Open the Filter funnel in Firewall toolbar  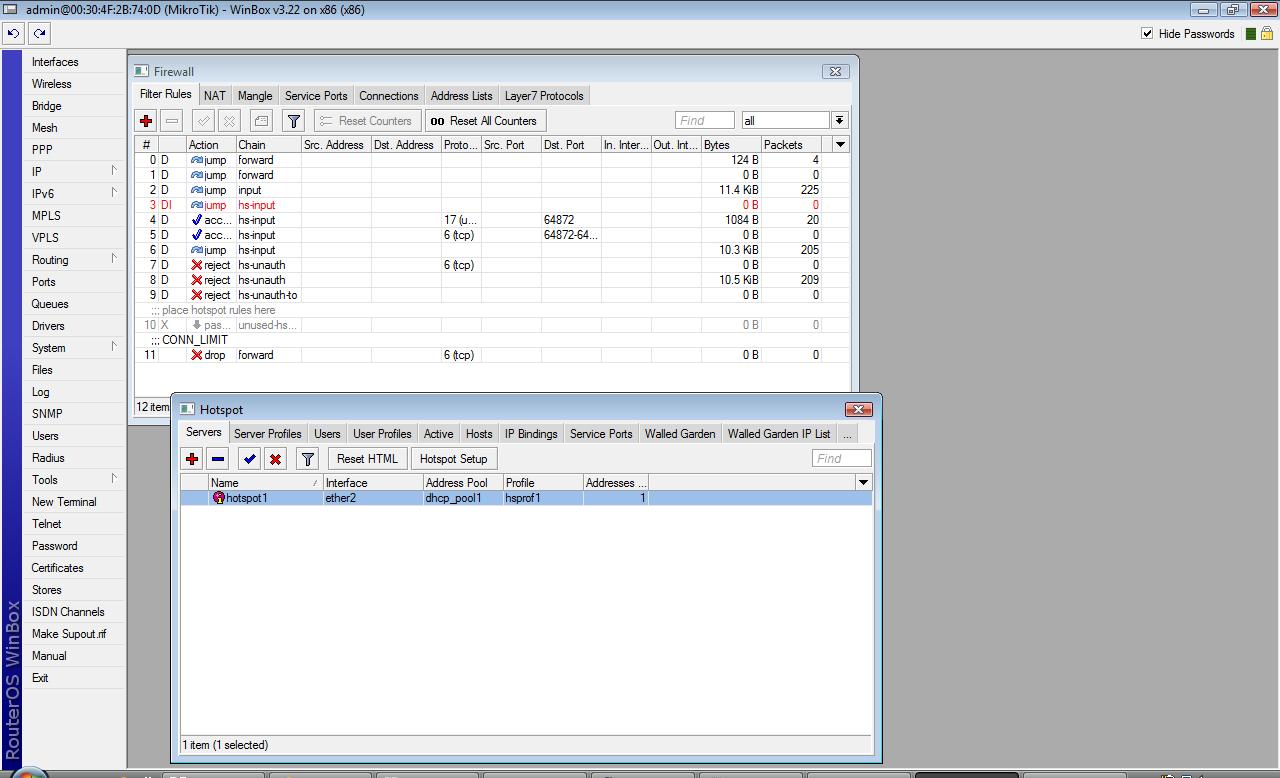point(293,121)
